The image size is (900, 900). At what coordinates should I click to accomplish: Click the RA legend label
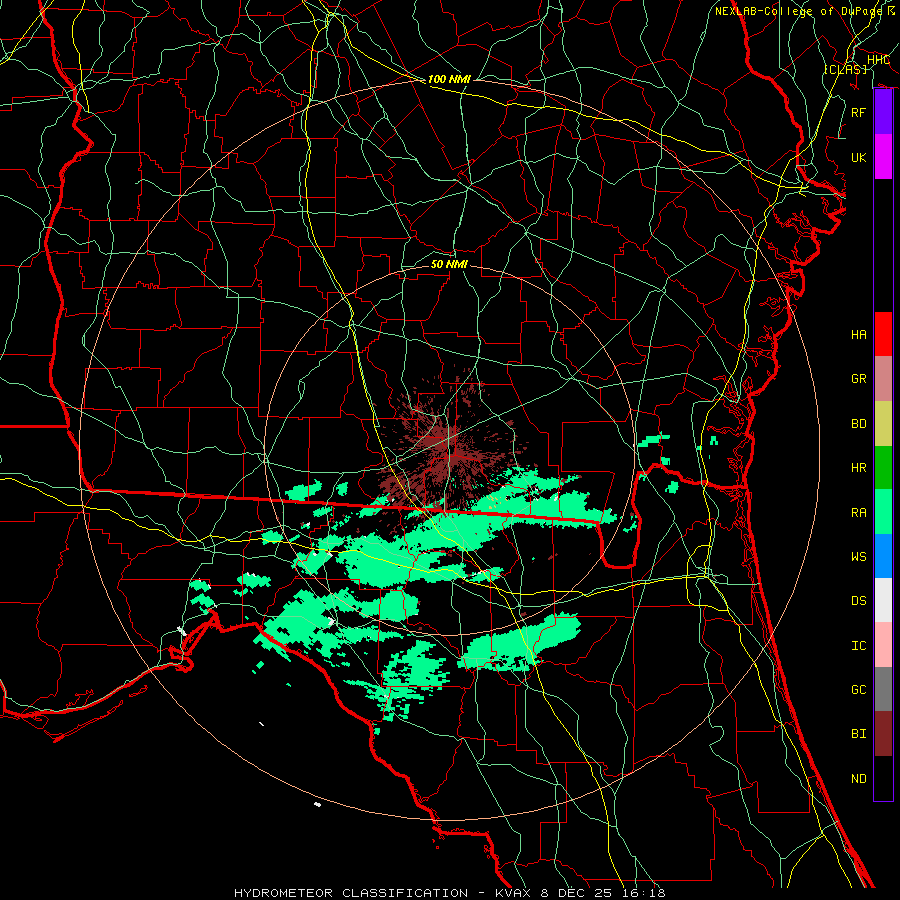[x=858, y=513]
